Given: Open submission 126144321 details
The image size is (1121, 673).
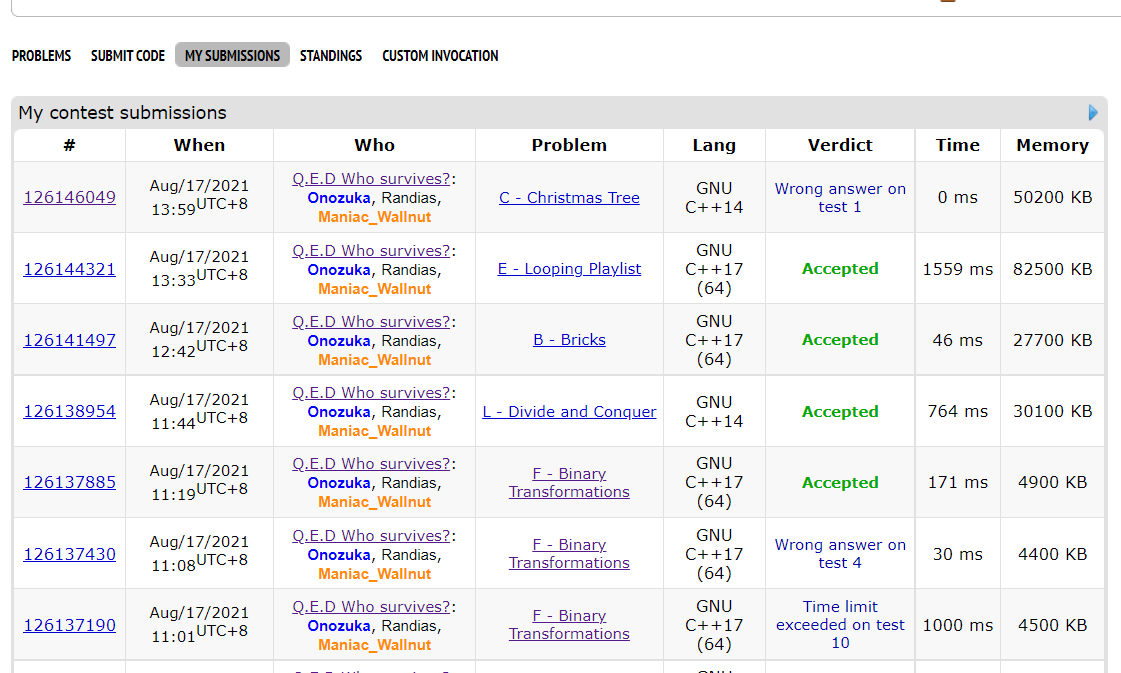Looking at the screenshot, I should pyautogui.click(x=69, y=269).
